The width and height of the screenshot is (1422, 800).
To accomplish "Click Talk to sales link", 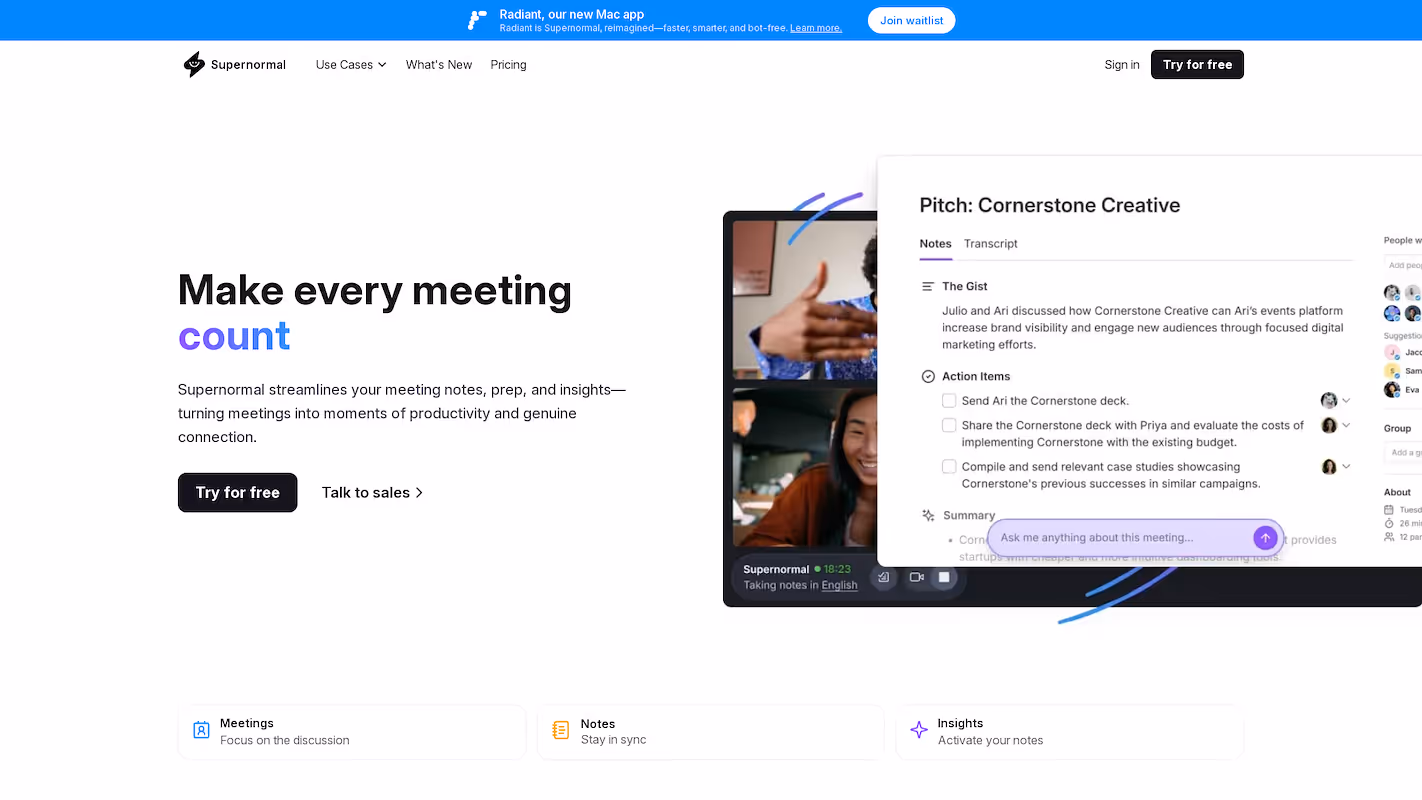I will tap(372, 492).
